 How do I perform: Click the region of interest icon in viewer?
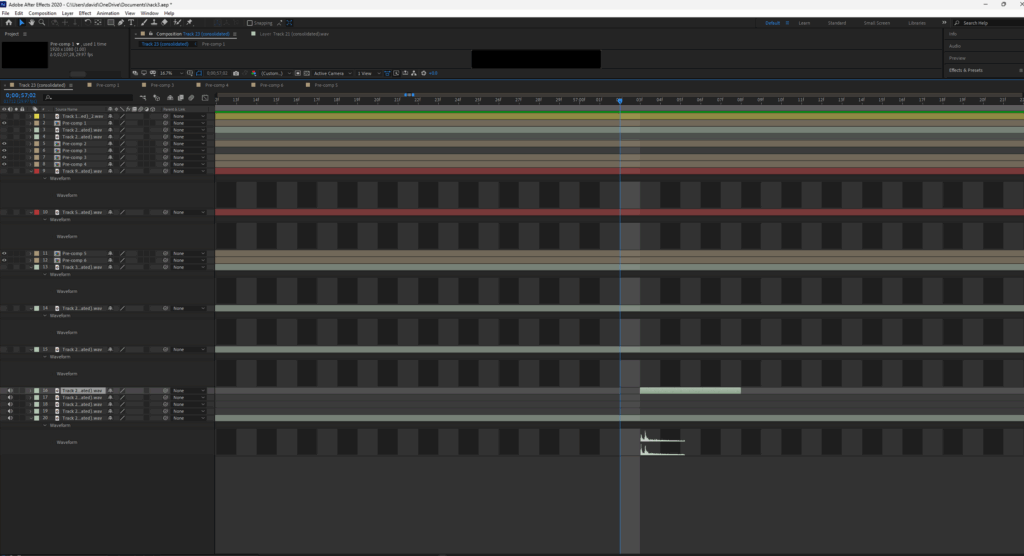tap(298, 73)
